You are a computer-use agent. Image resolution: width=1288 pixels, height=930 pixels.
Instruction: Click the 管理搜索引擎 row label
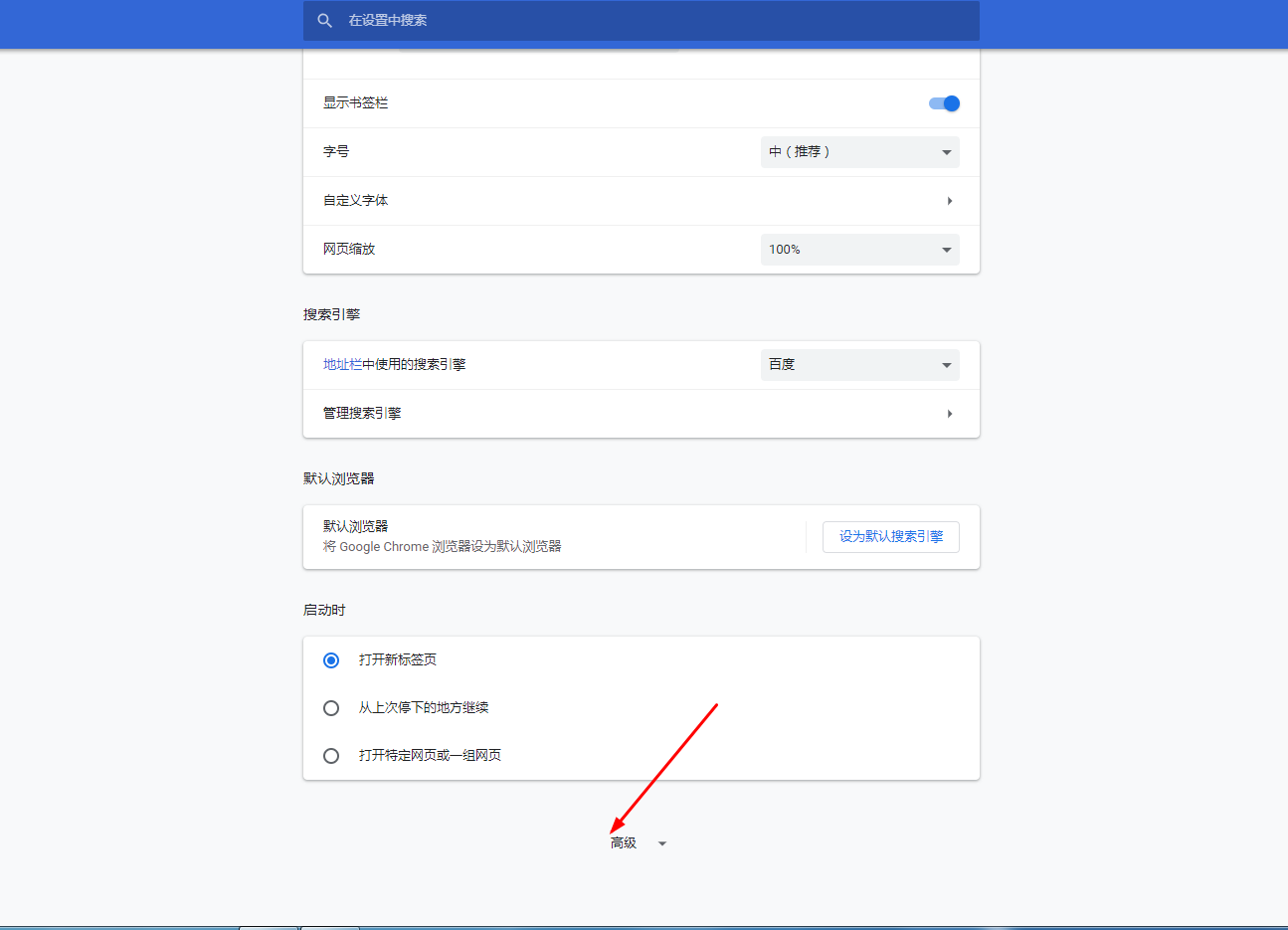pyautogui.click(x=362, y=414)
